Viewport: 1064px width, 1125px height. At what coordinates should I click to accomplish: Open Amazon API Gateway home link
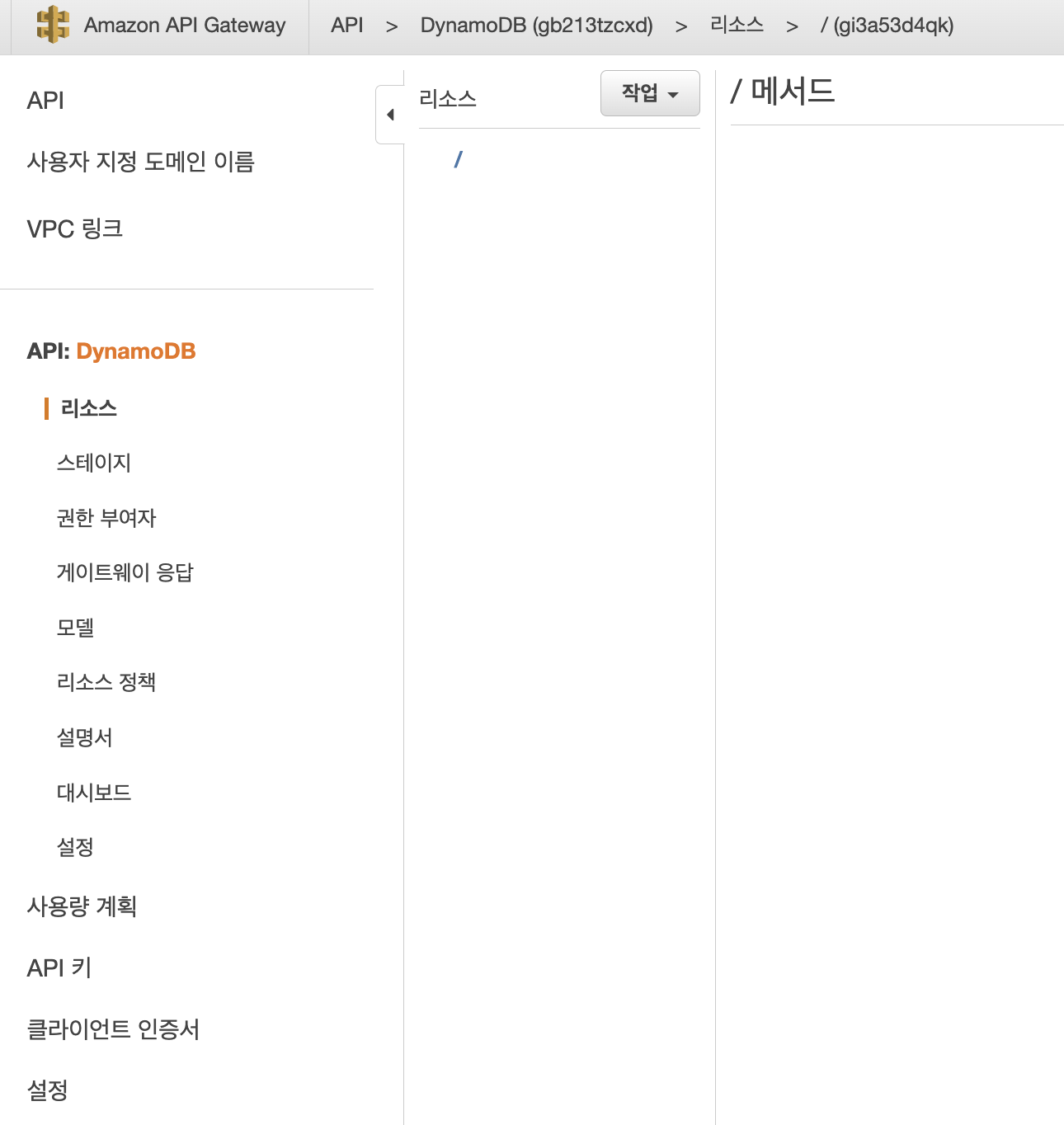(184, 26)
